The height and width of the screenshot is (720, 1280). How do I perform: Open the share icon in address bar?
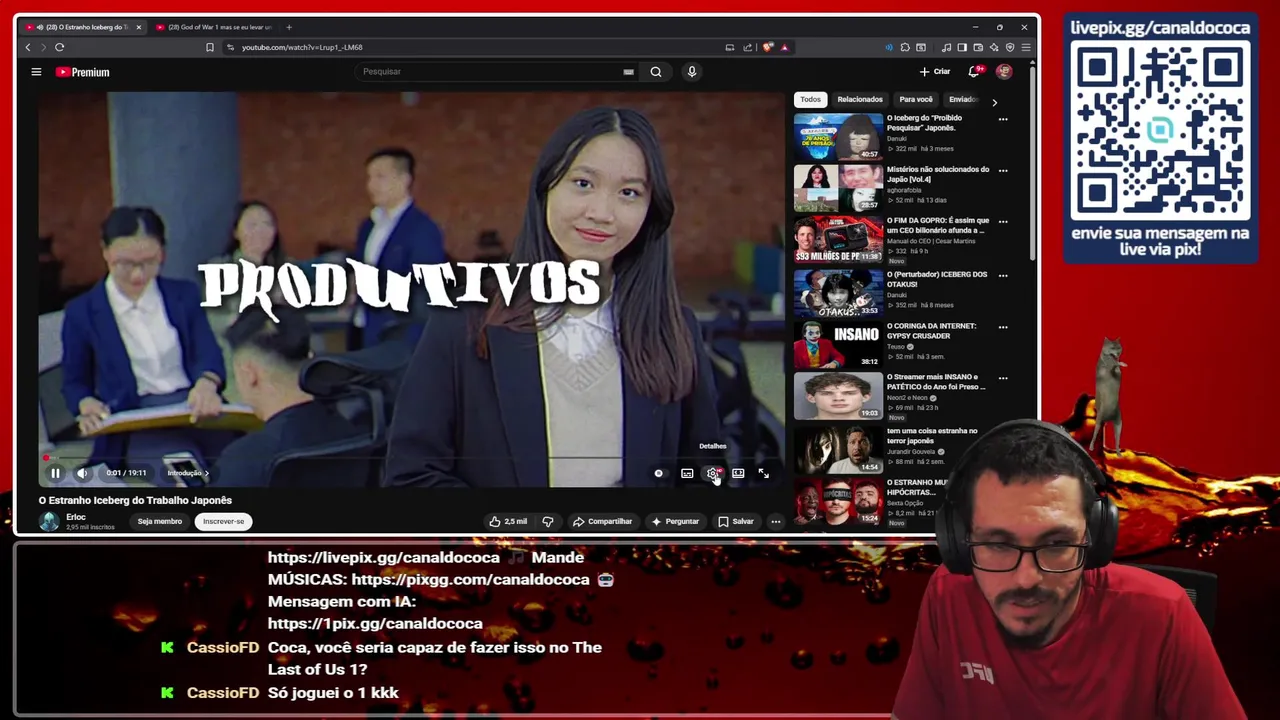pyautogui.click(x=747, y=47)
